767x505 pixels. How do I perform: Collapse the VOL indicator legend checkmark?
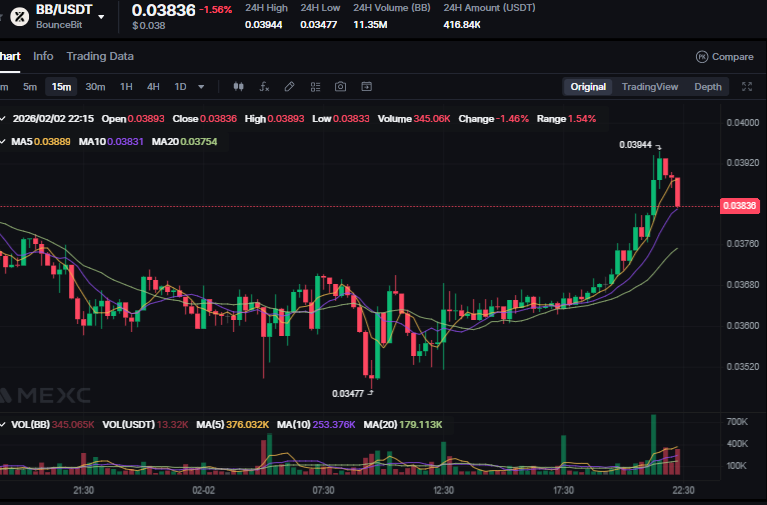coord(3,425)
